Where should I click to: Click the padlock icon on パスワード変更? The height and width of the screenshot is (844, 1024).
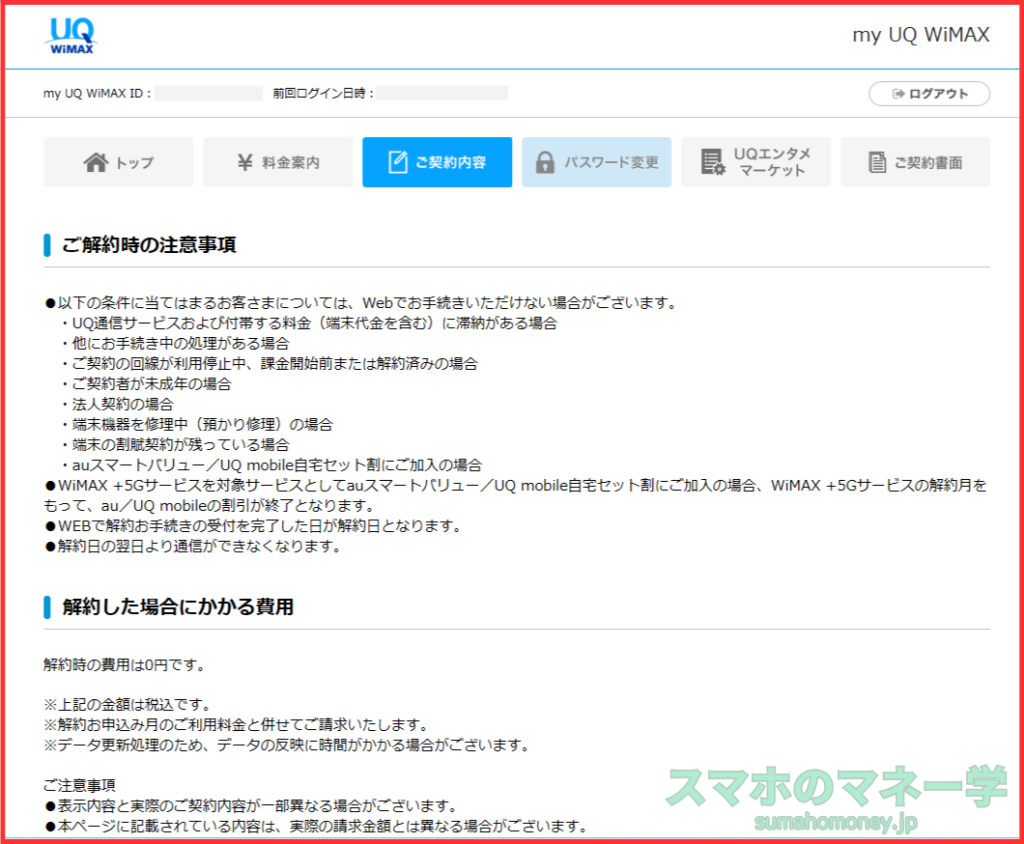pos(545,162)
